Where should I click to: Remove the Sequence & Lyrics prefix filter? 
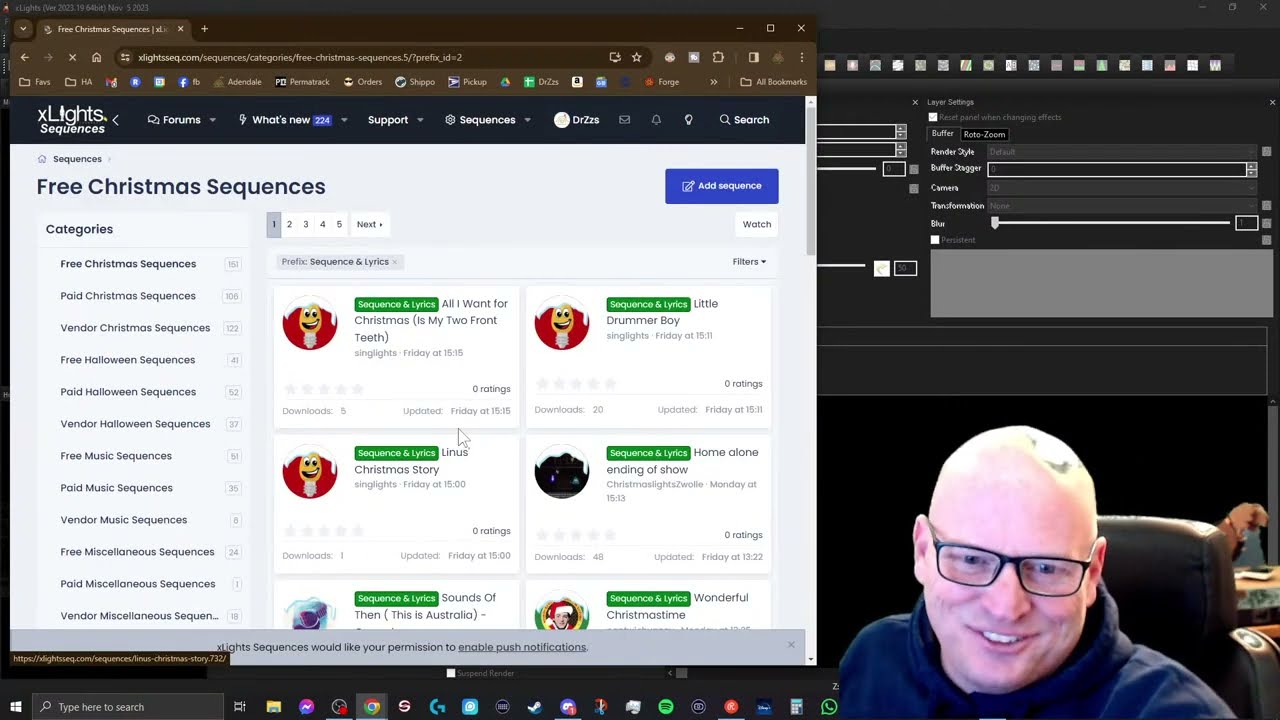point(394,262)
